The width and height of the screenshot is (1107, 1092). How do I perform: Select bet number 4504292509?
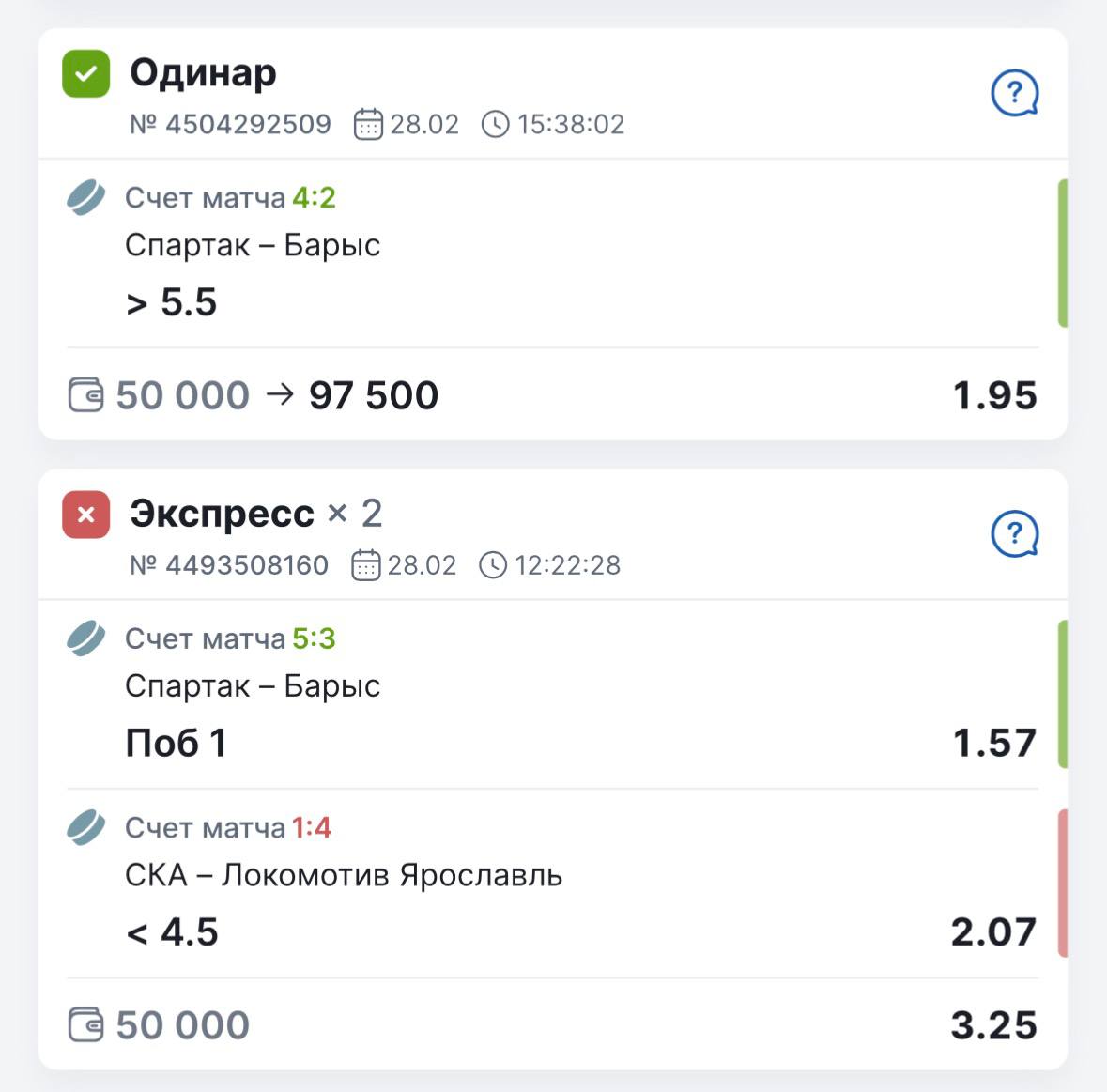tap(230, 124)
